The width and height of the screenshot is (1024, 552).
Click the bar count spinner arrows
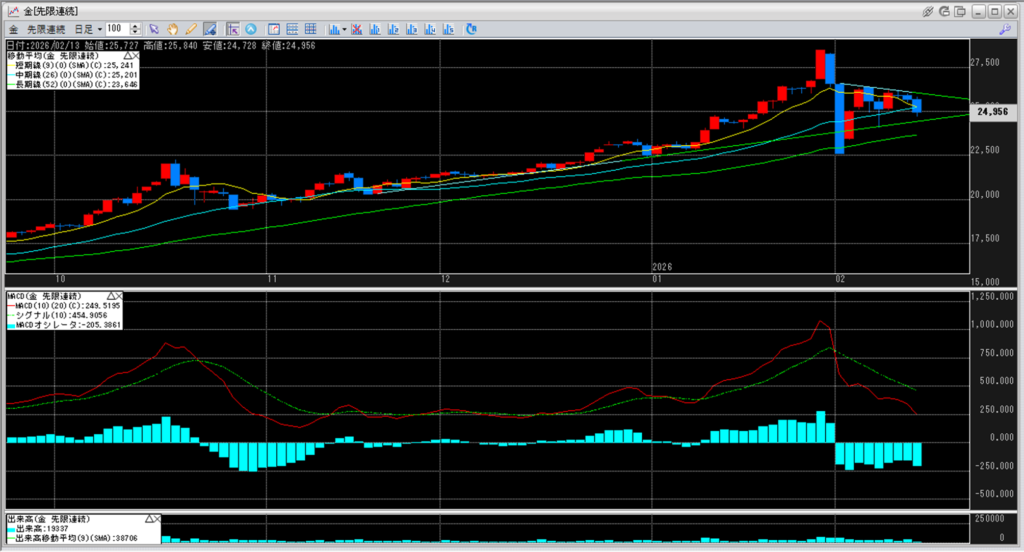tap(135, 29)
